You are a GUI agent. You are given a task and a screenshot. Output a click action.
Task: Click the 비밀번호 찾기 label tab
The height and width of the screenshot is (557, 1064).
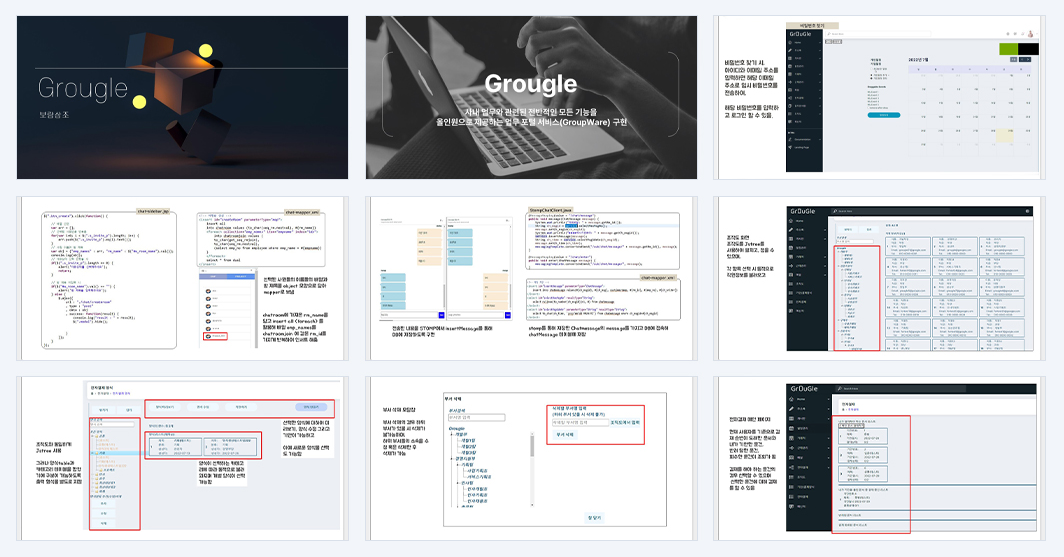[x=811, y=25]
